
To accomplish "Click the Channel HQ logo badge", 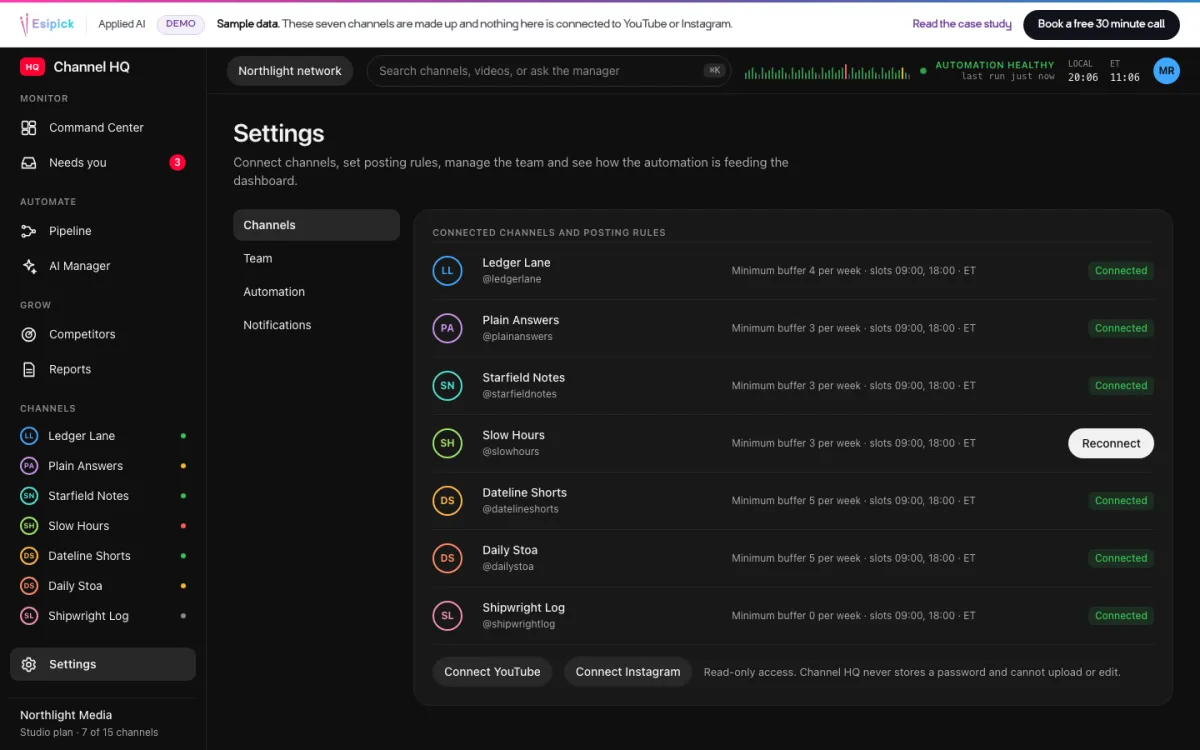I will pos(32,67).
